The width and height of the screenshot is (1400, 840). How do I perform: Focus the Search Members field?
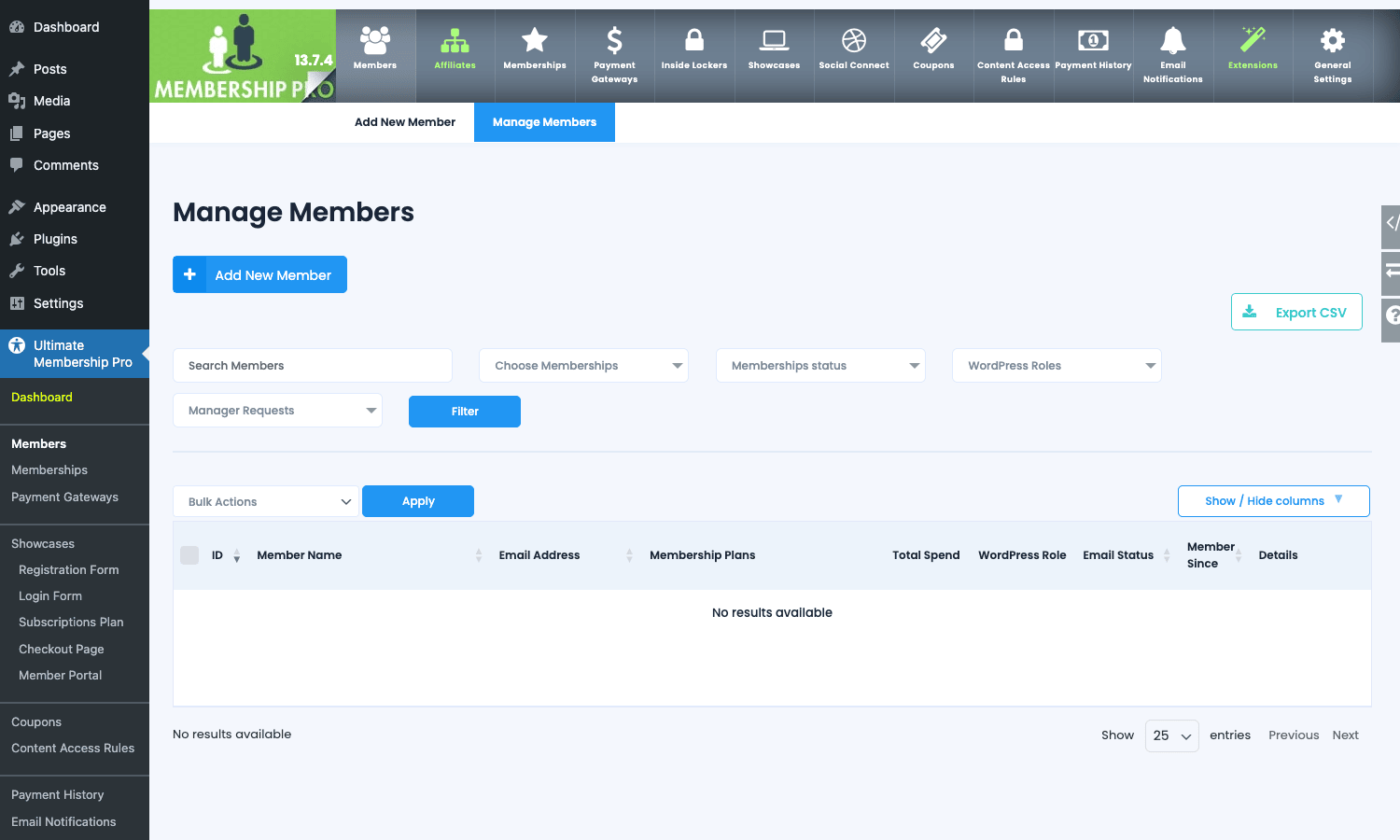pos(313,366)
